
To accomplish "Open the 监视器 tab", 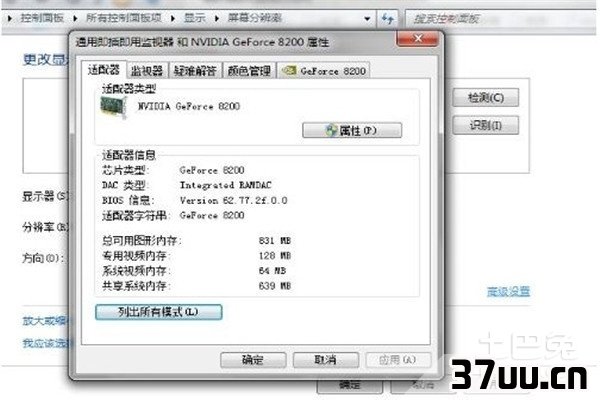I will pyautogui.click(x=147, y=71).
